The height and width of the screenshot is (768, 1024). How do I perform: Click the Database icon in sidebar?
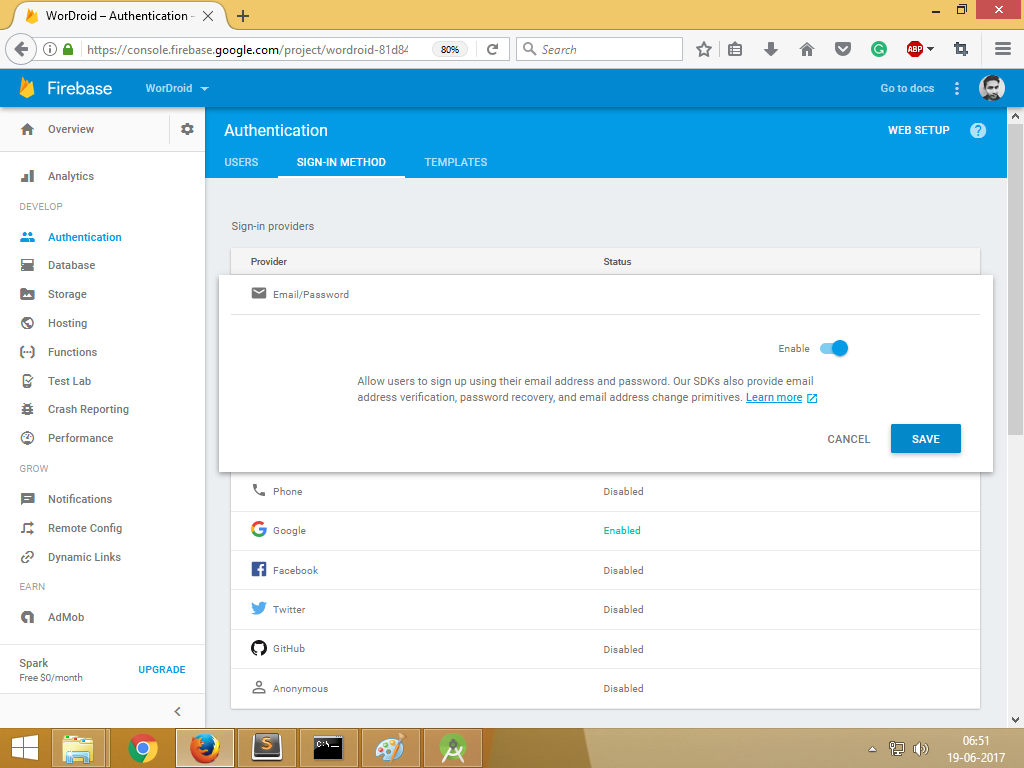coord(27,265)
